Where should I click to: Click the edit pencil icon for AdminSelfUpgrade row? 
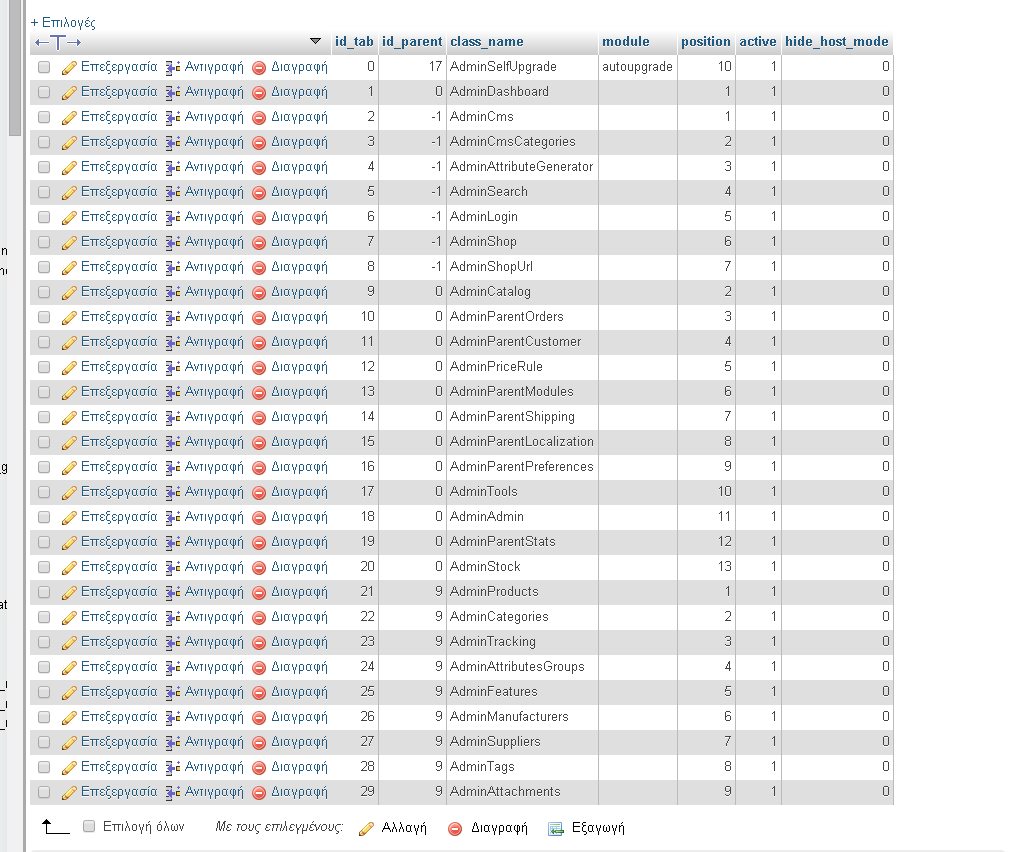pyautogui.click(x=69, y=68)
